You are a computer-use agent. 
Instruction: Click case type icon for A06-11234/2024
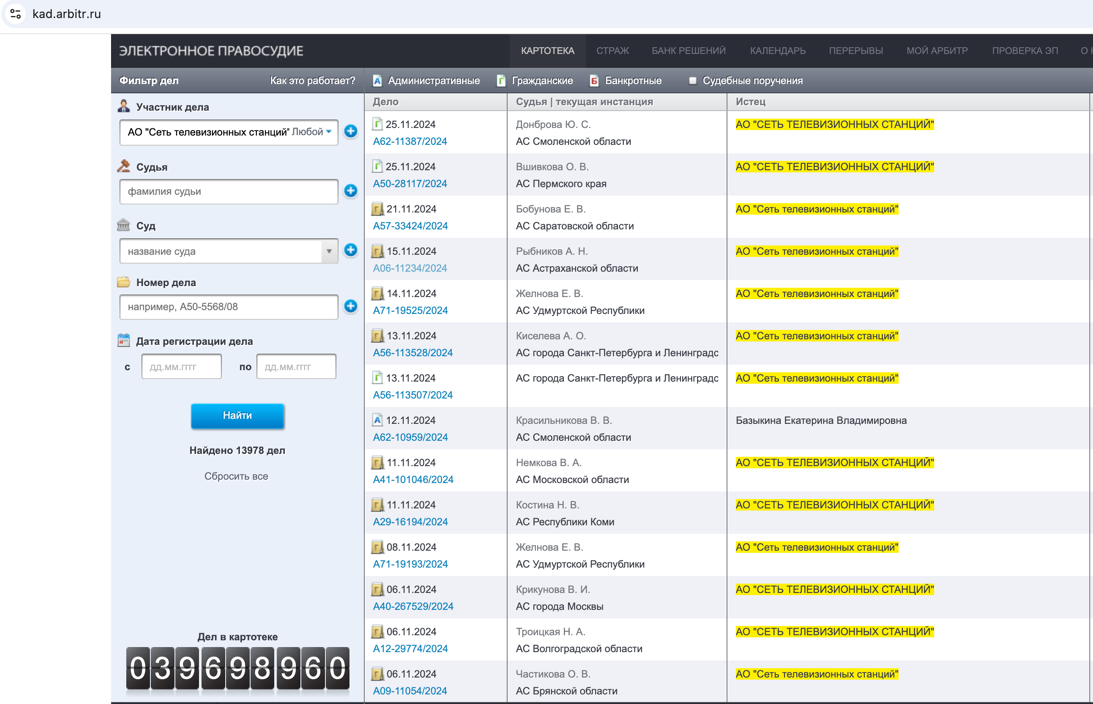378,252
